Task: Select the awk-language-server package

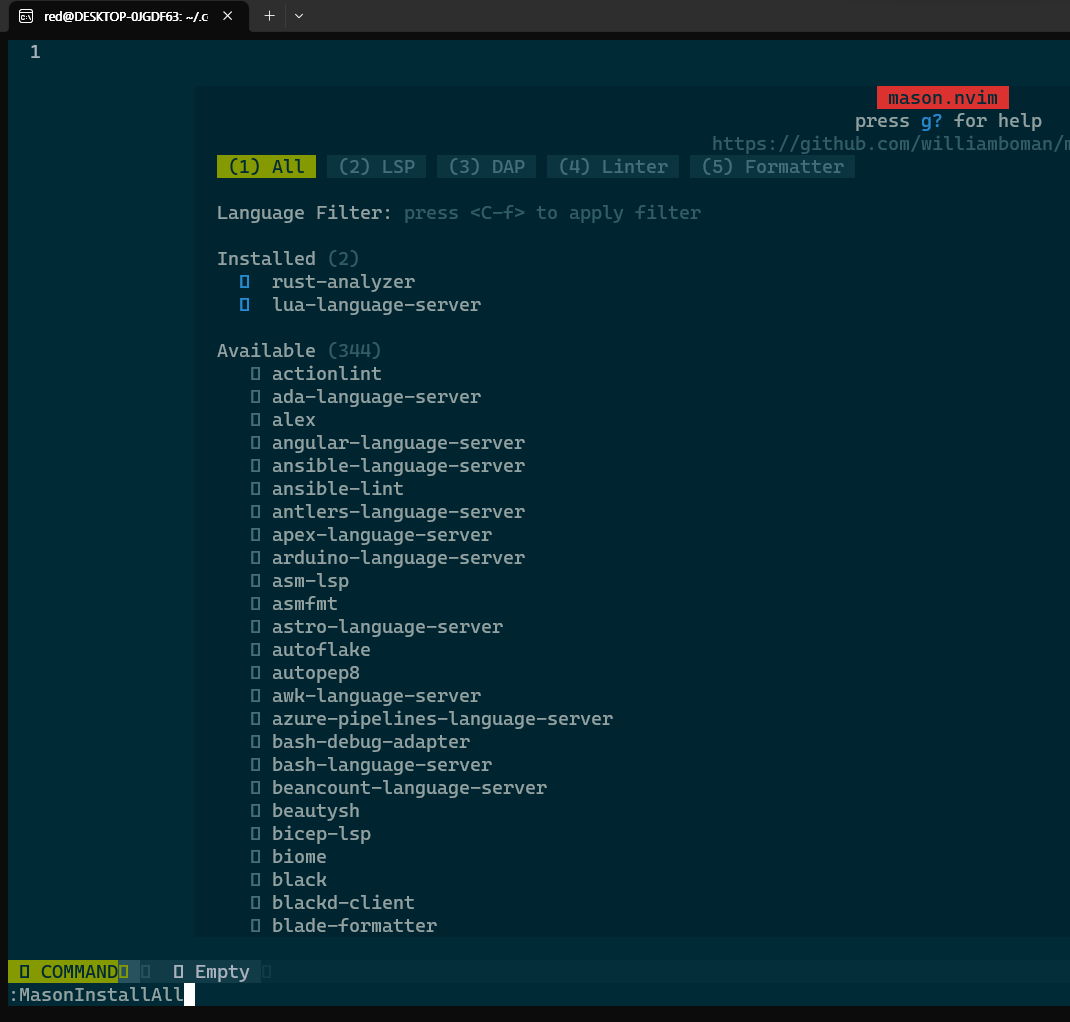Action: [x=376, y=696]
